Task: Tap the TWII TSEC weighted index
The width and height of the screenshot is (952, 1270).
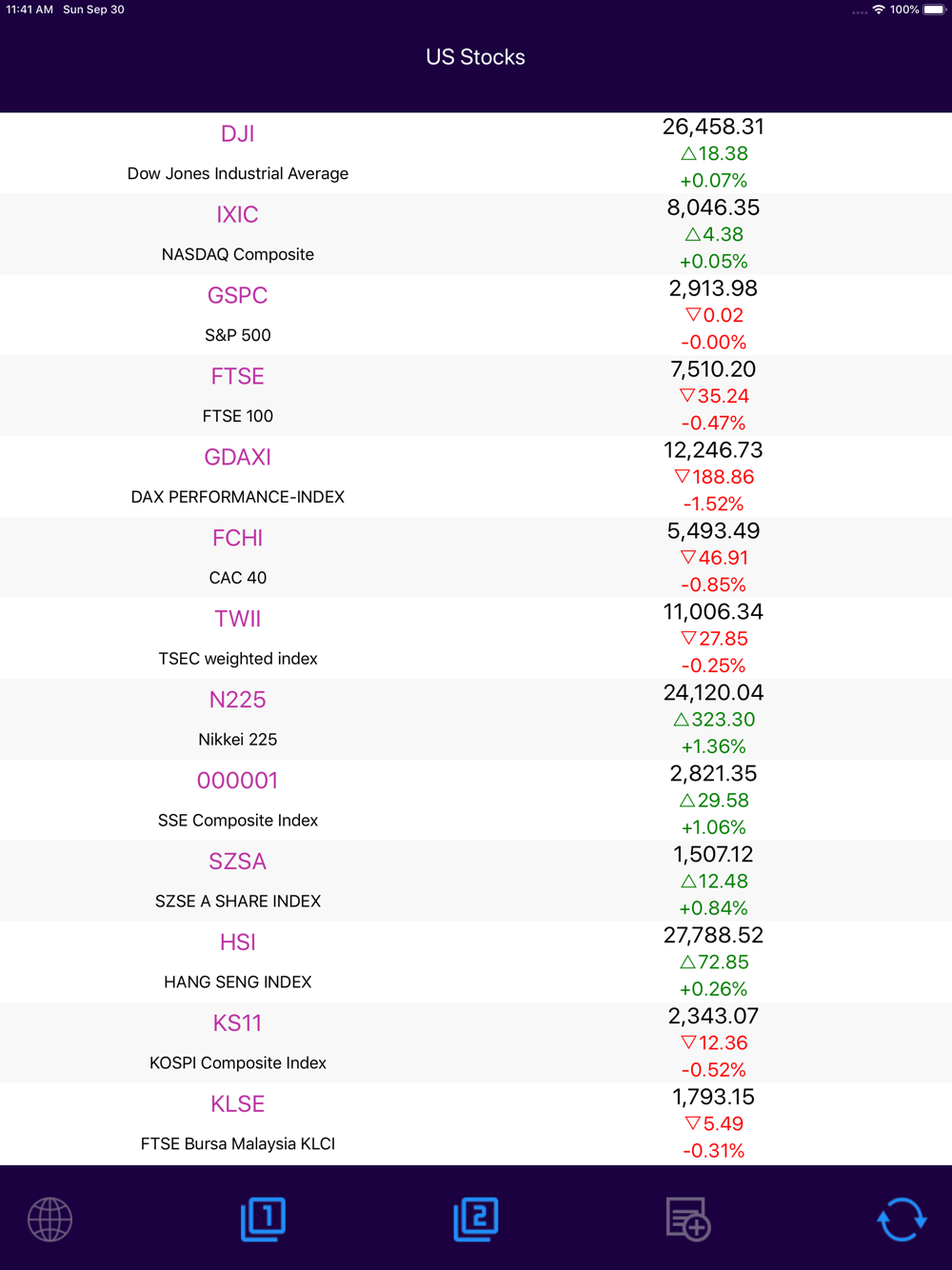Action: [x=476, y=639]
